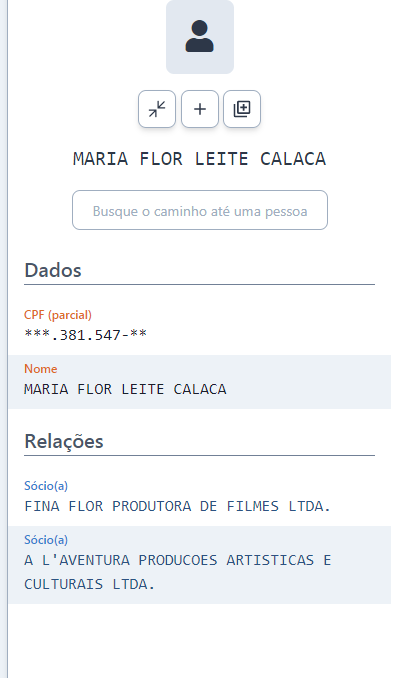The height and width of the screenshot is (678, 414).
Task: Click the left vertical panel edge
Action: click(7, 339)
